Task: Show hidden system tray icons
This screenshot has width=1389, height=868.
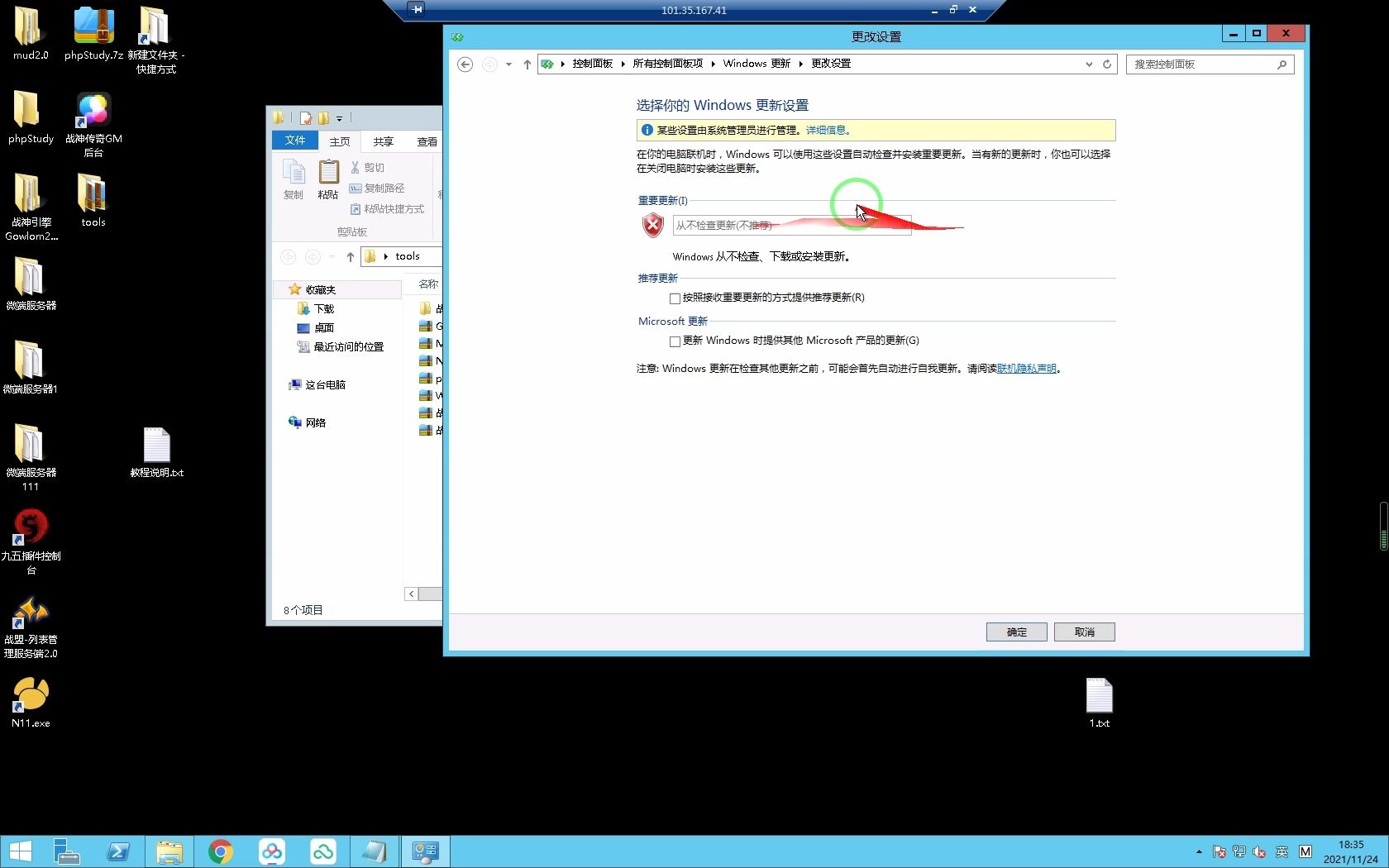Action: [1199, 851]
